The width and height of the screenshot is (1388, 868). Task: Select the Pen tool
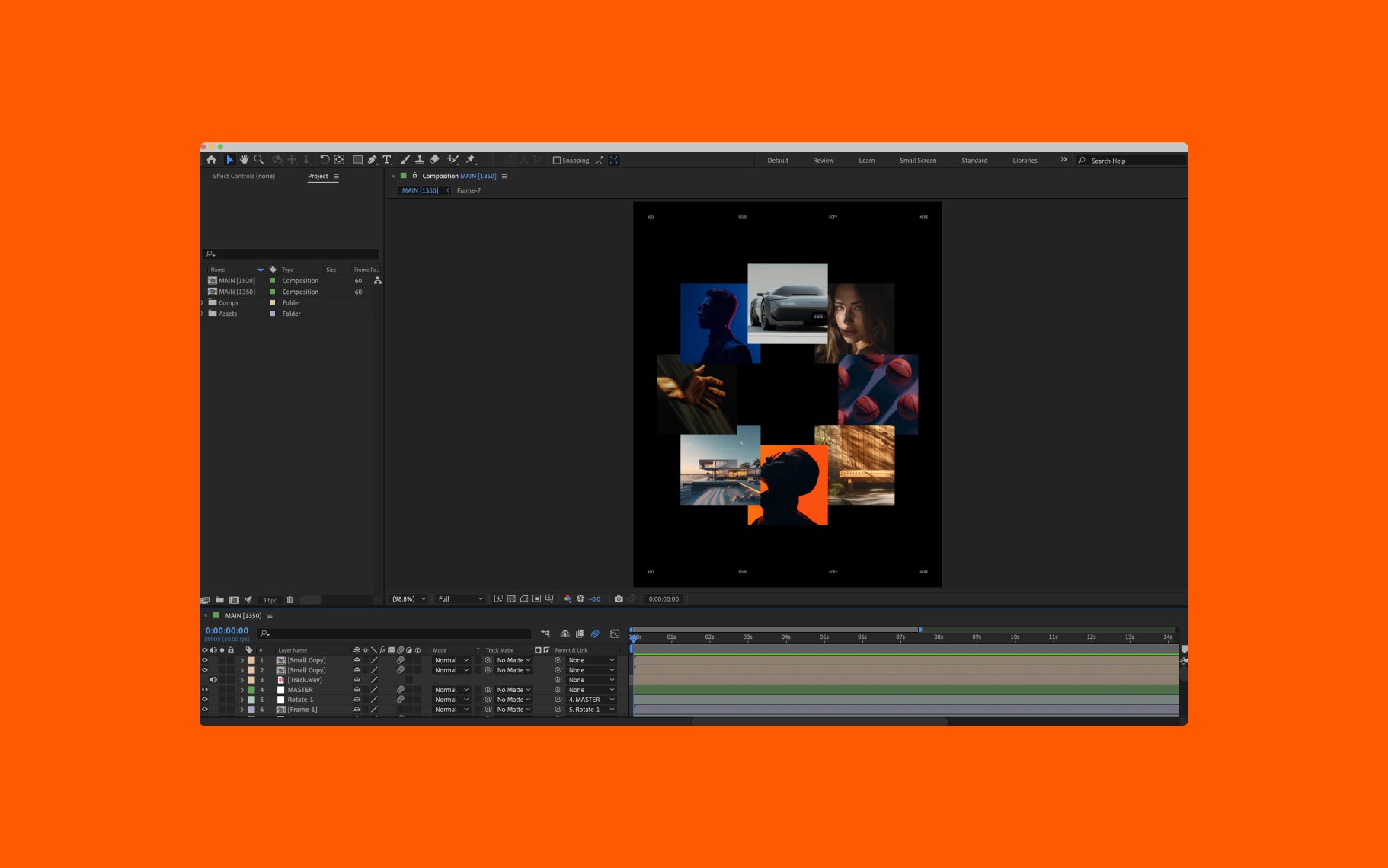(372, 160)
